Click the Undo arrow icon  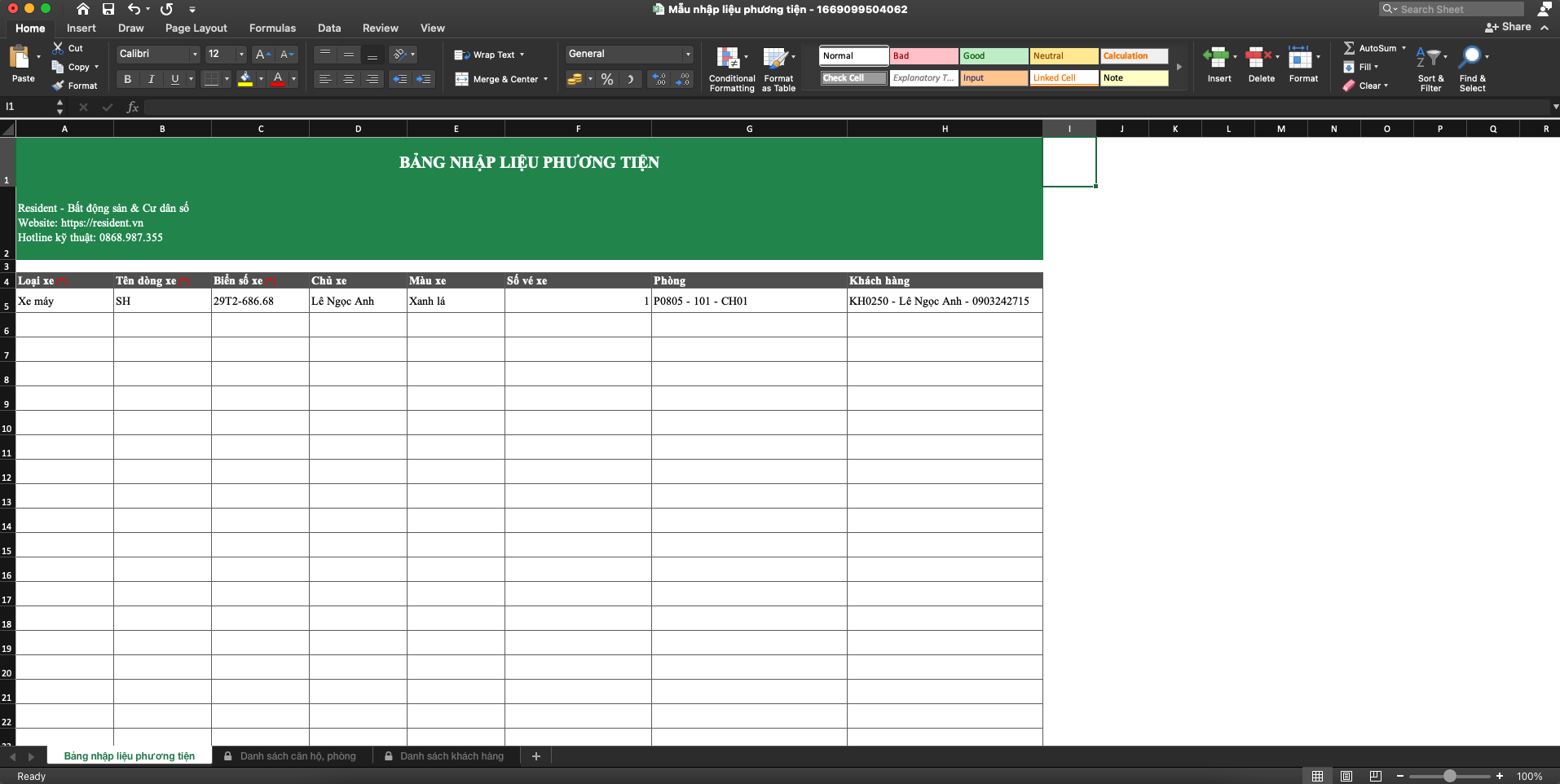click(x=134, y=9)
